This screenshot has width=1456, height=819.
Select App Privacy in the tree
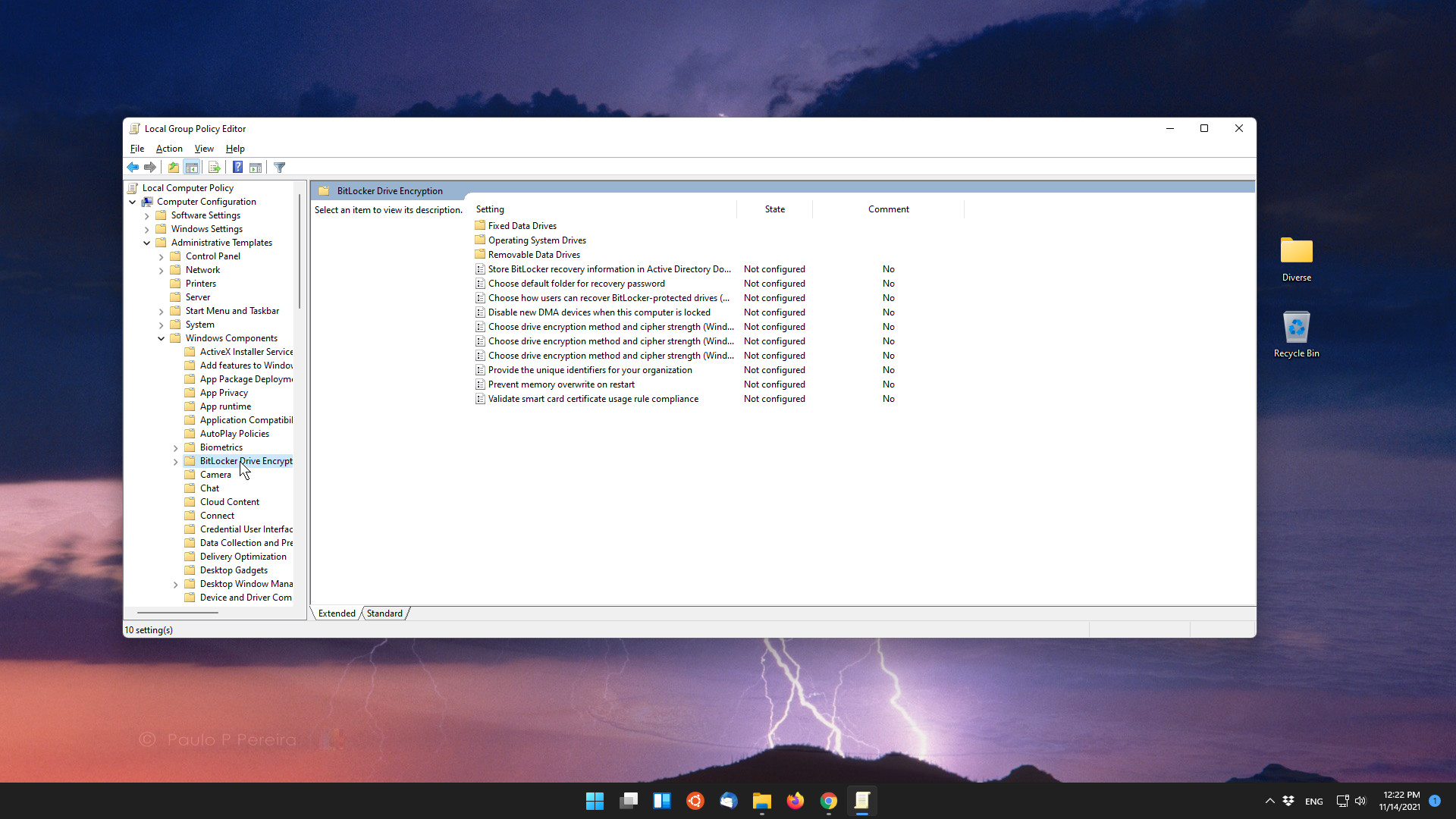pyautogui.click(x=224, y=393)
